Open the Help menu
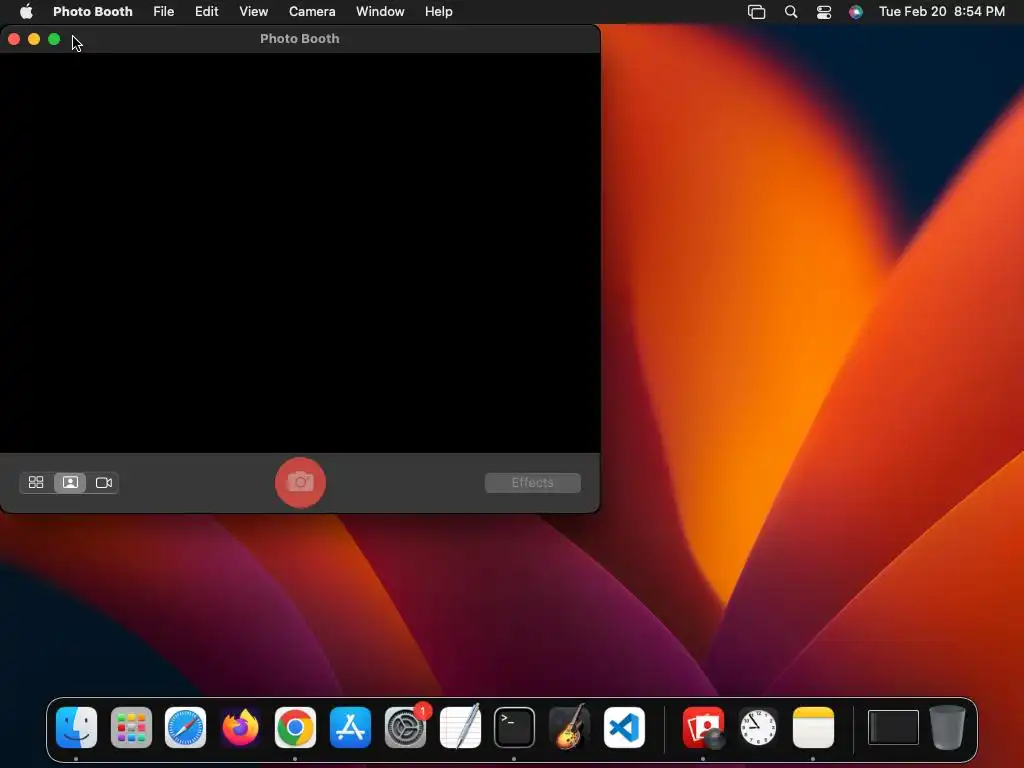The image size is (1024, 768). [x=438, y=11]
